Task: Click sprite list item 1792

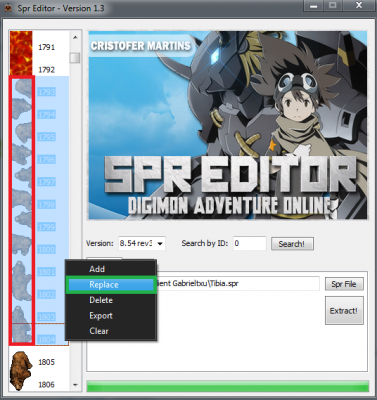Action: coord(46,70)
